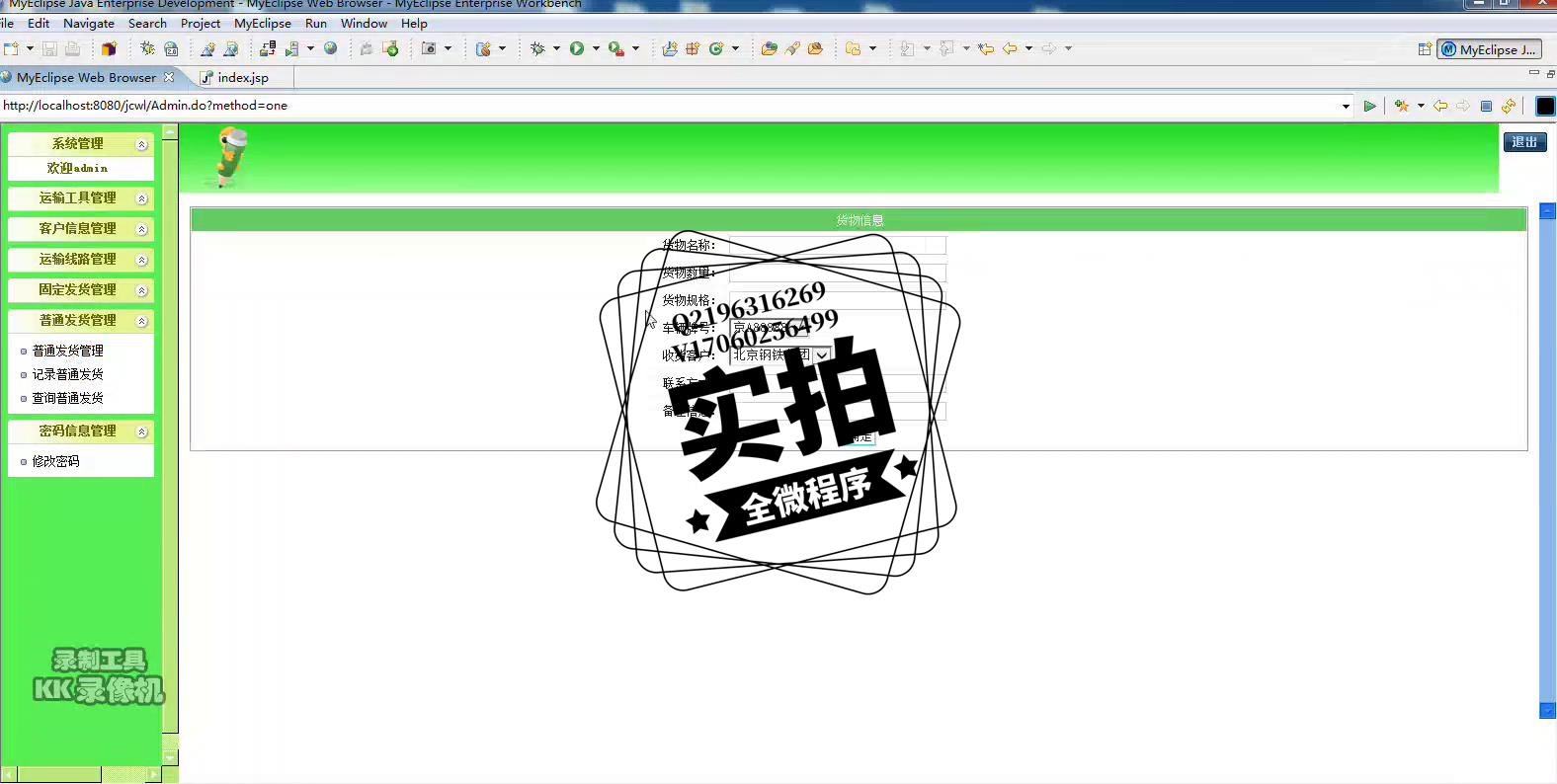Click the browser forward arrow icon

(x=1463, y=106)
